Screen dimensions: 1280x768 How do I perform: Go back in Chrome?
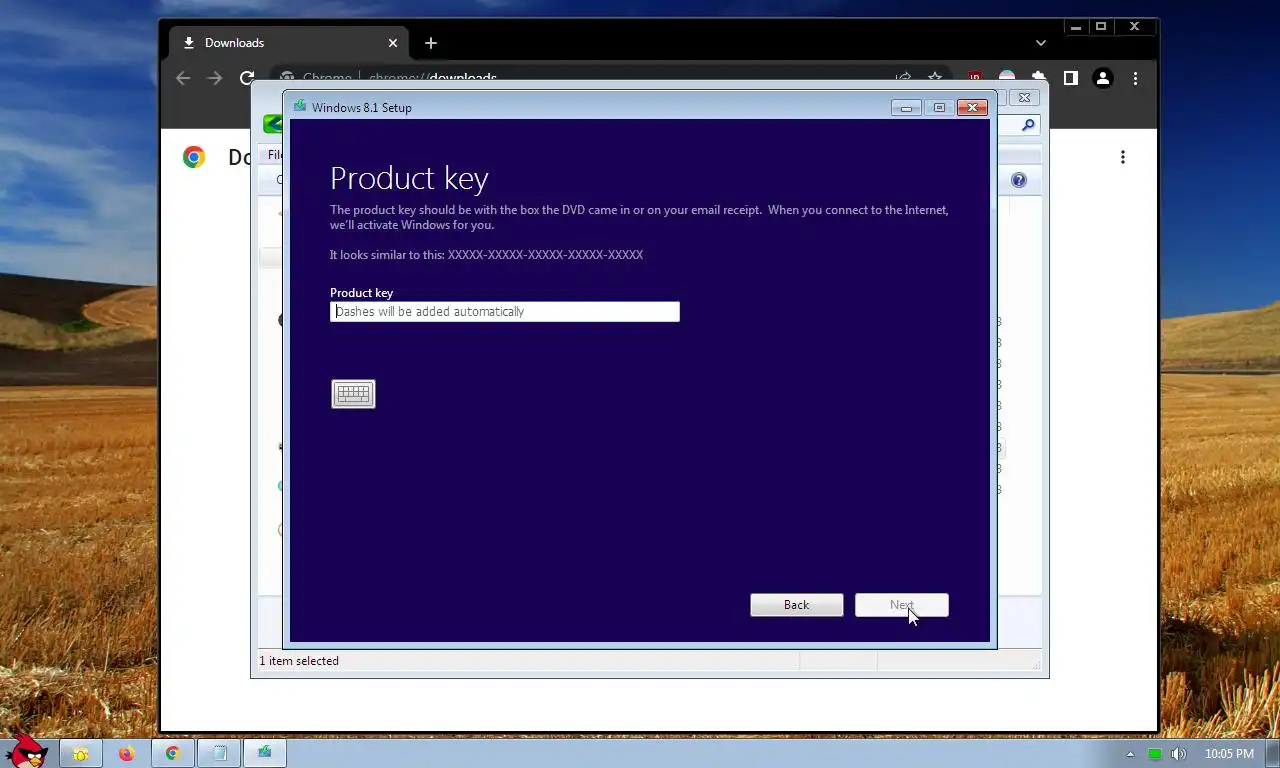pos(183,78)
